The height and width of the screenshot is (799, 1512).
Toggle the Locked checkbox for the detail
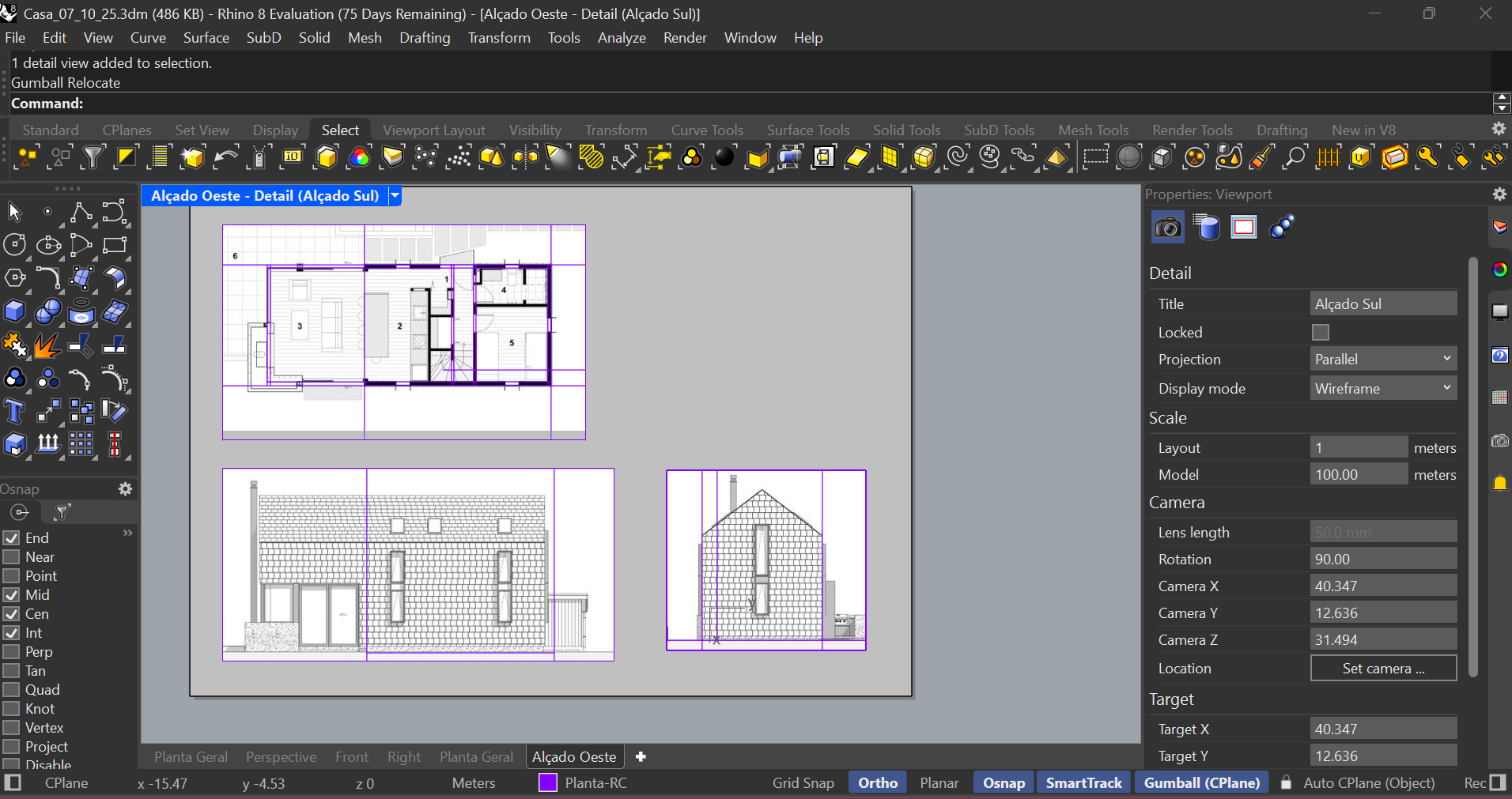(1320, 333)
